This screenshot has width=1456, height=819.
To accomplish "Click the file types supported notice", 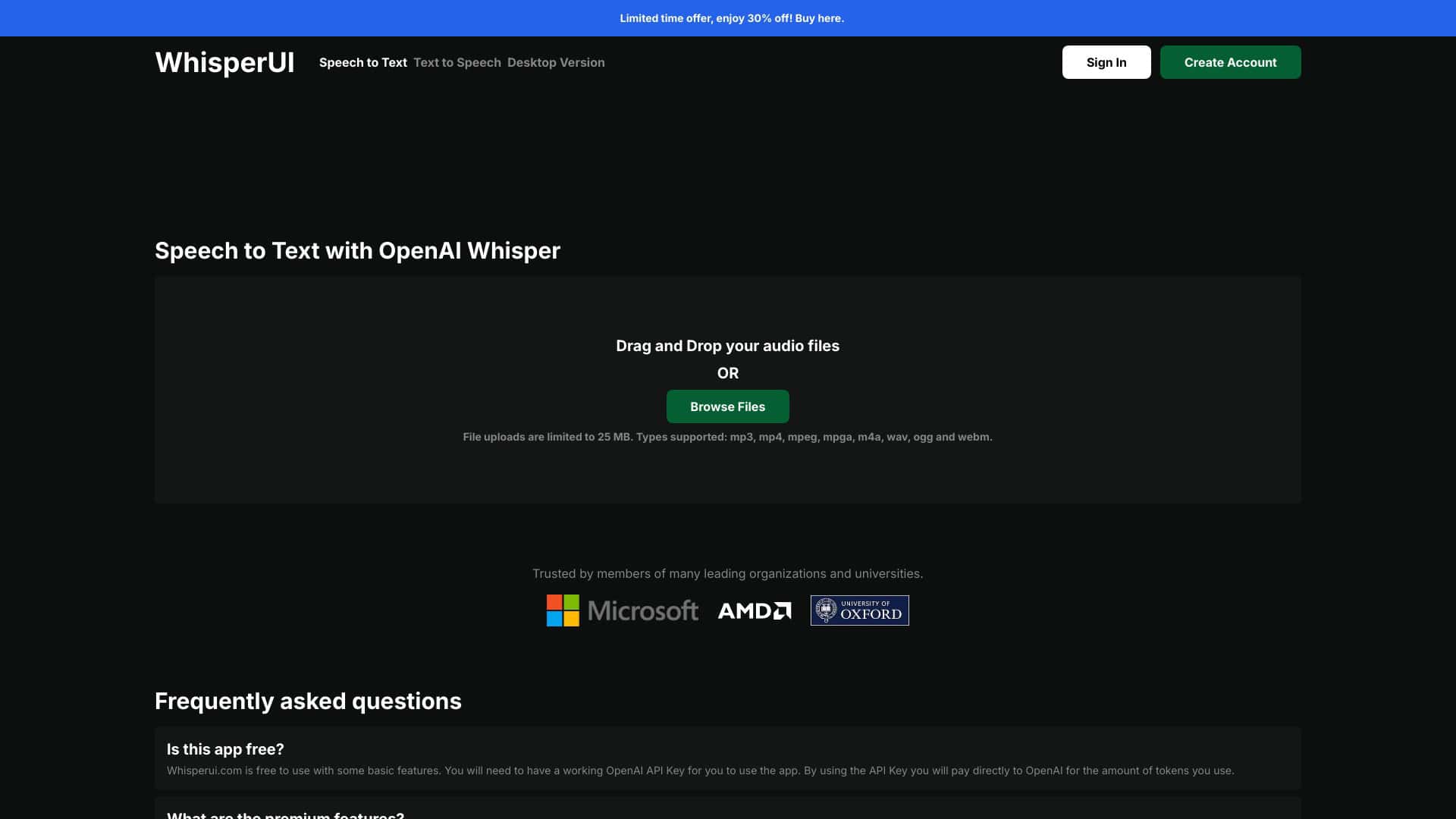I will pyautogui.click(x=727, y=437).
